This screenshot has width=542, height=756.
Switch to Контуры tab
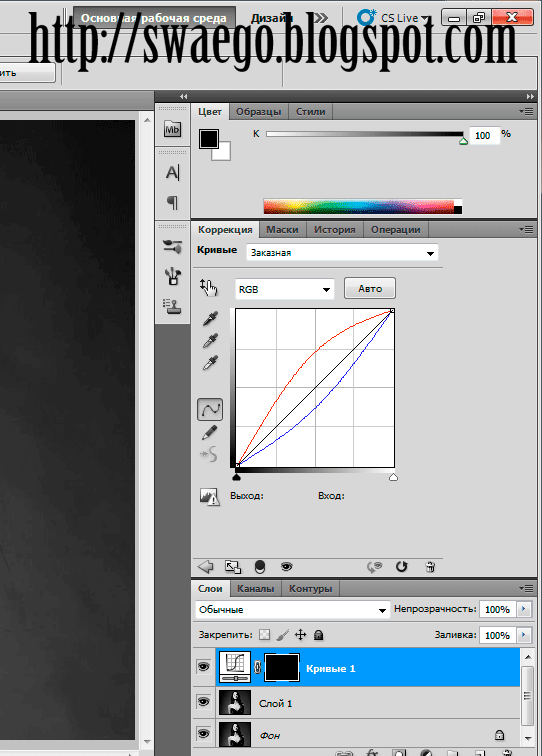311,588
